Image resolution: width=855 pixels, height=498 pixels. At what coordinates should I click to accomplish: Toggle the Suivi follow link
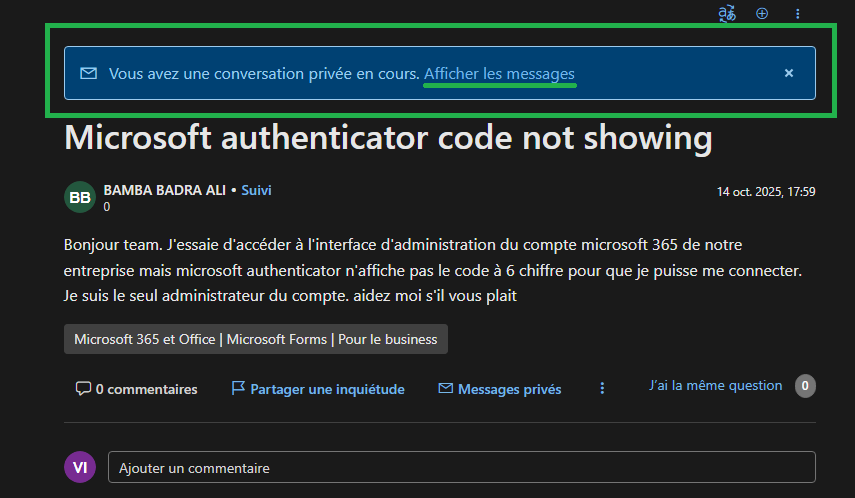tap(256, 190)
